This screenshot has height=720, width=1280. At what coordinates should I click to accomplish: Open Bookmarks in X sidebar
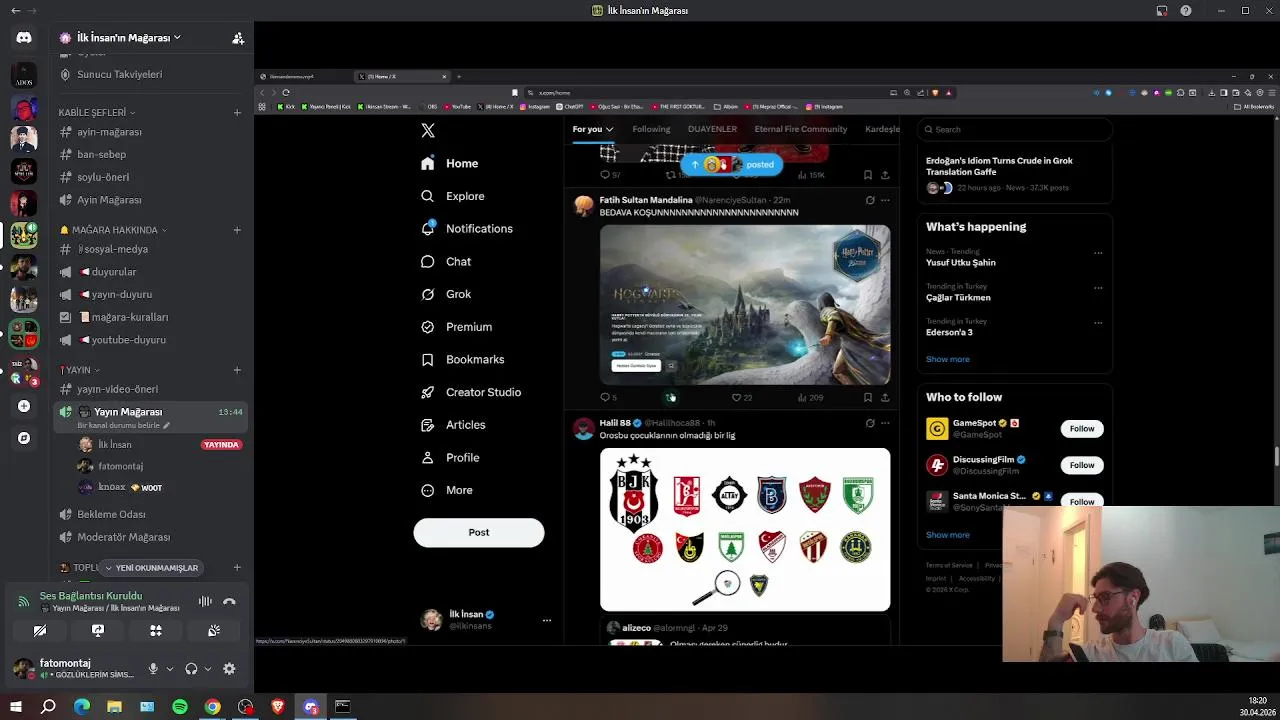click(463, 359)
